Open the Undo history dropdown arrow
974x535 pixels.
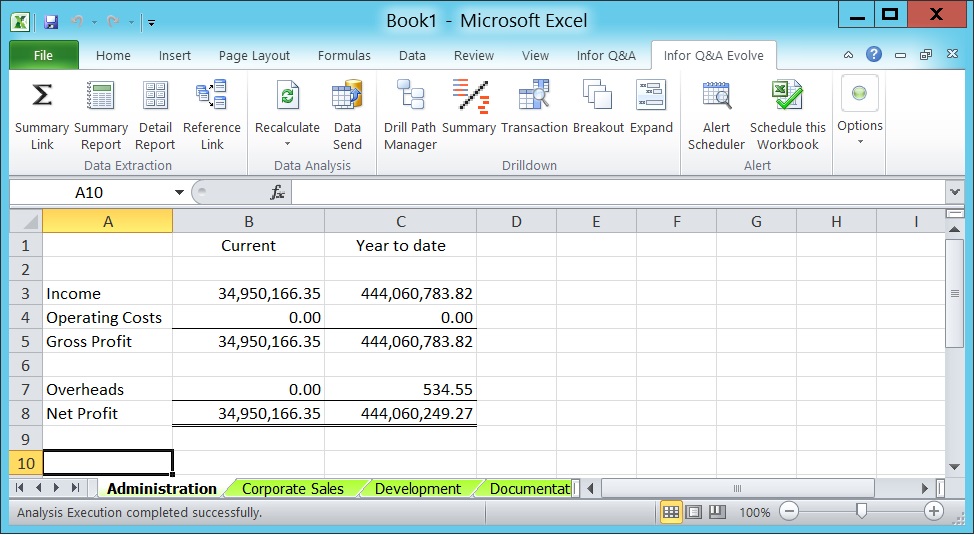point(94,22)
